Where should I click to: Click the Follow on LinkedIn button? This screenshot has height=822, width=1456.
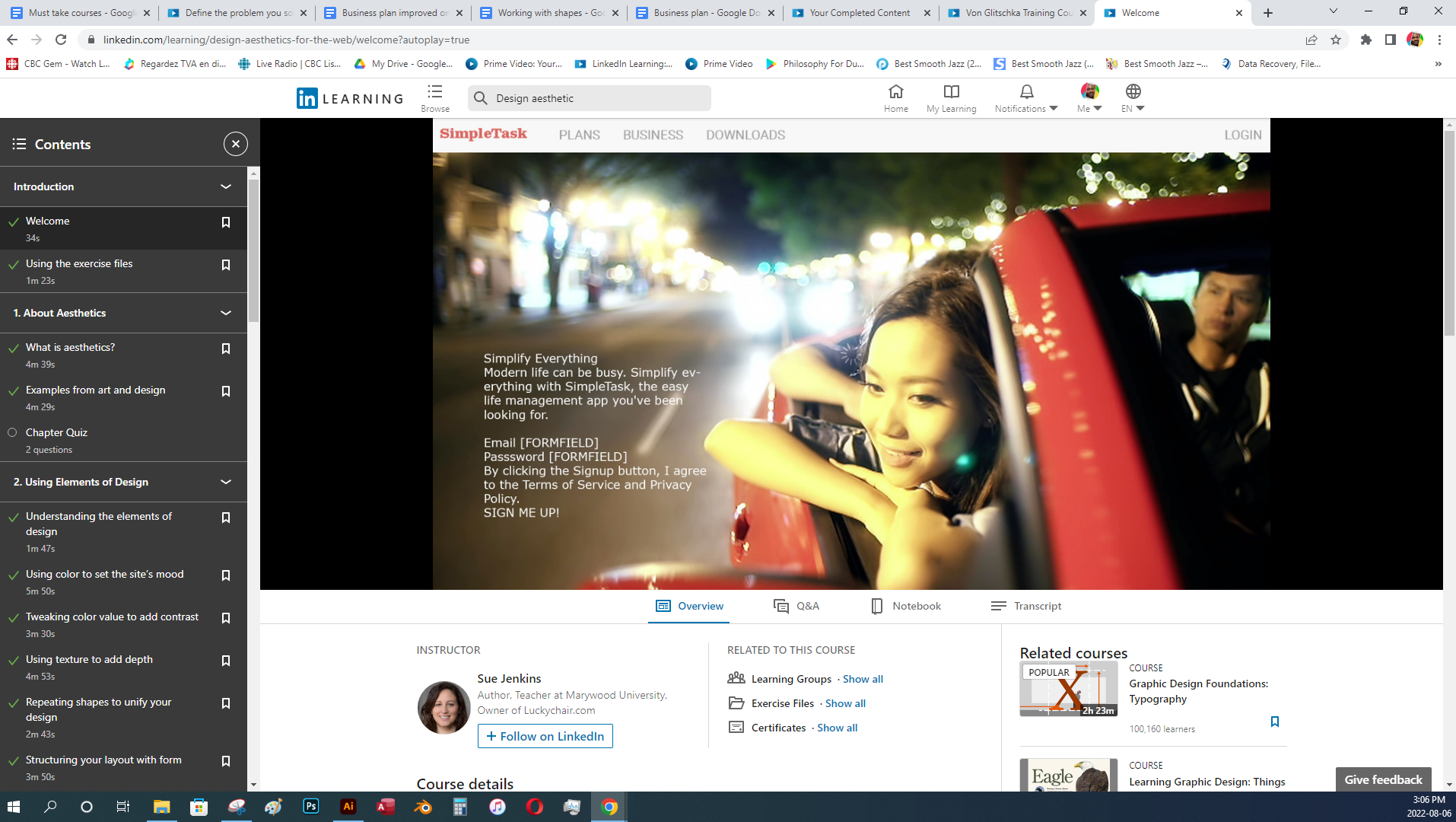545,736
